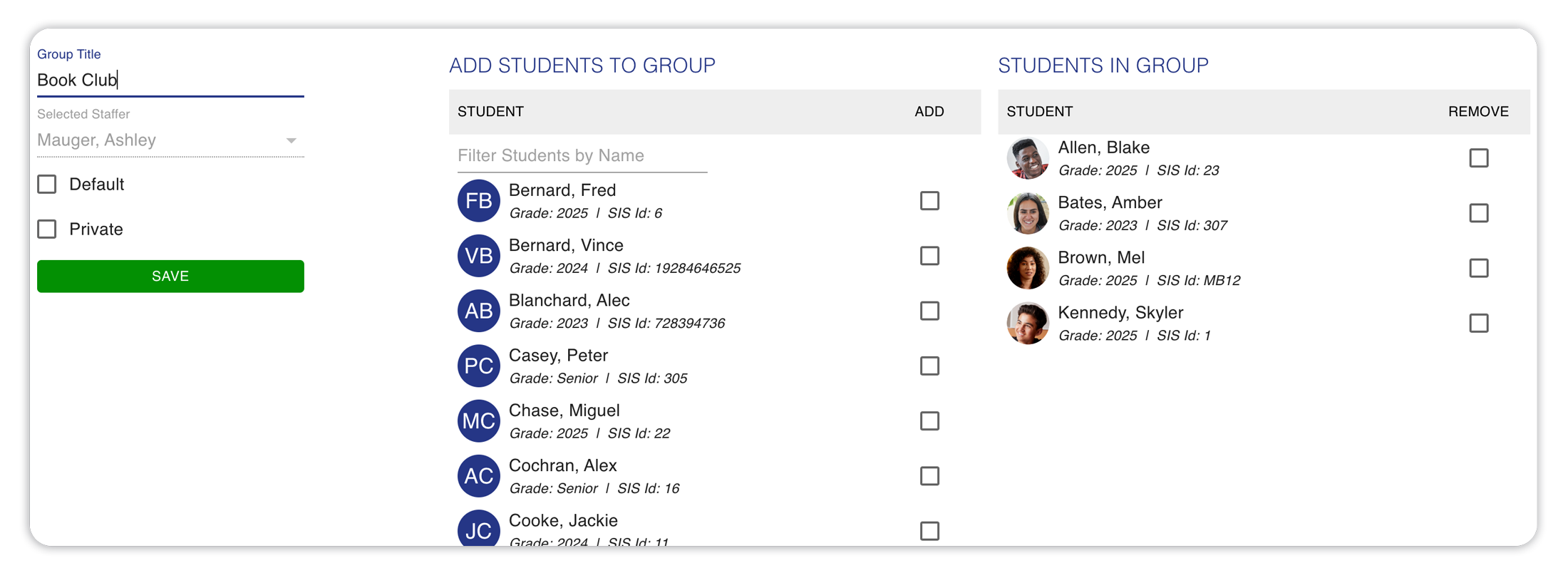The image size is (1568, 573).
Task: Click the ADD column header
Action: point(929,112)
